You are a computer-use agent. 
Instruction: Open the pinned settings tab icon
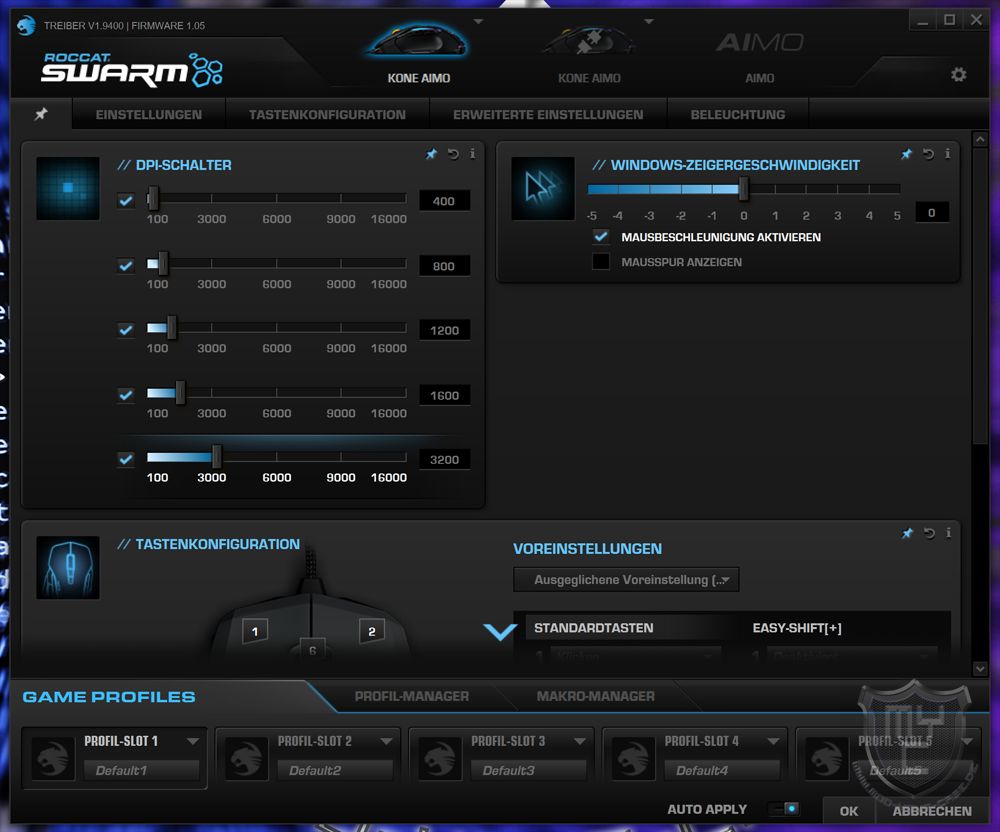pyautogui.click(x=41, y=114)
